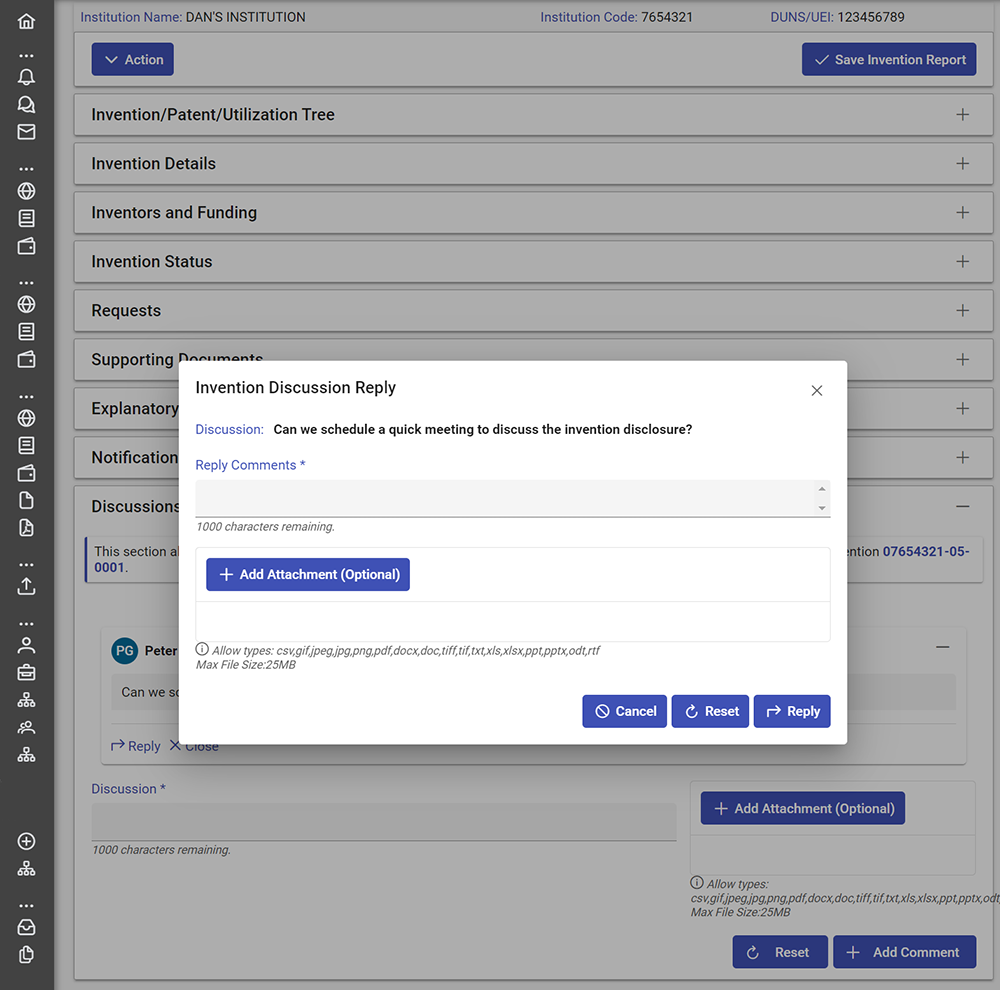The width and height of the screenshot is (1000, 990).
Task: Select the PDF document icon in sidebar
Action: tap(26, 528)
